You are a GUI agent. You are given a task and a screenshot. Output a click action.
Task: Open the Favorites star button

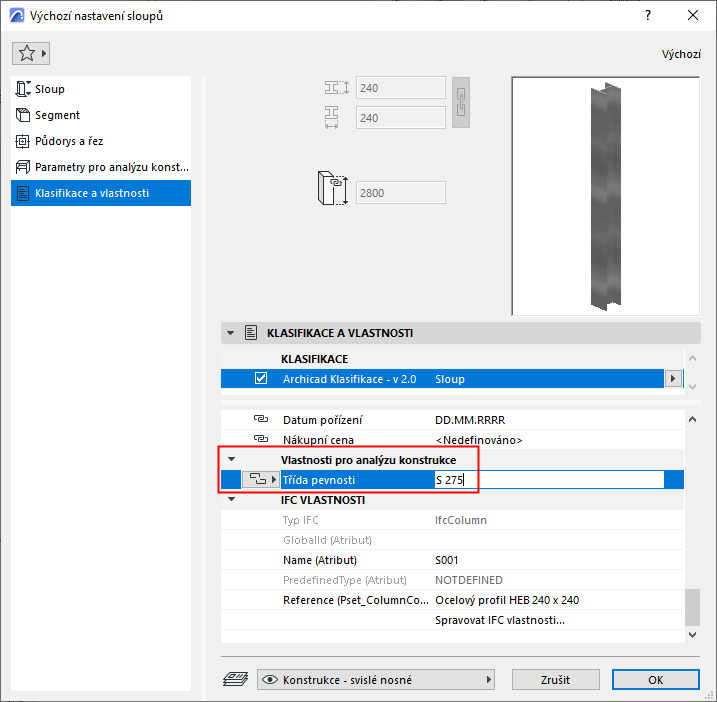(x=31, y=54)
